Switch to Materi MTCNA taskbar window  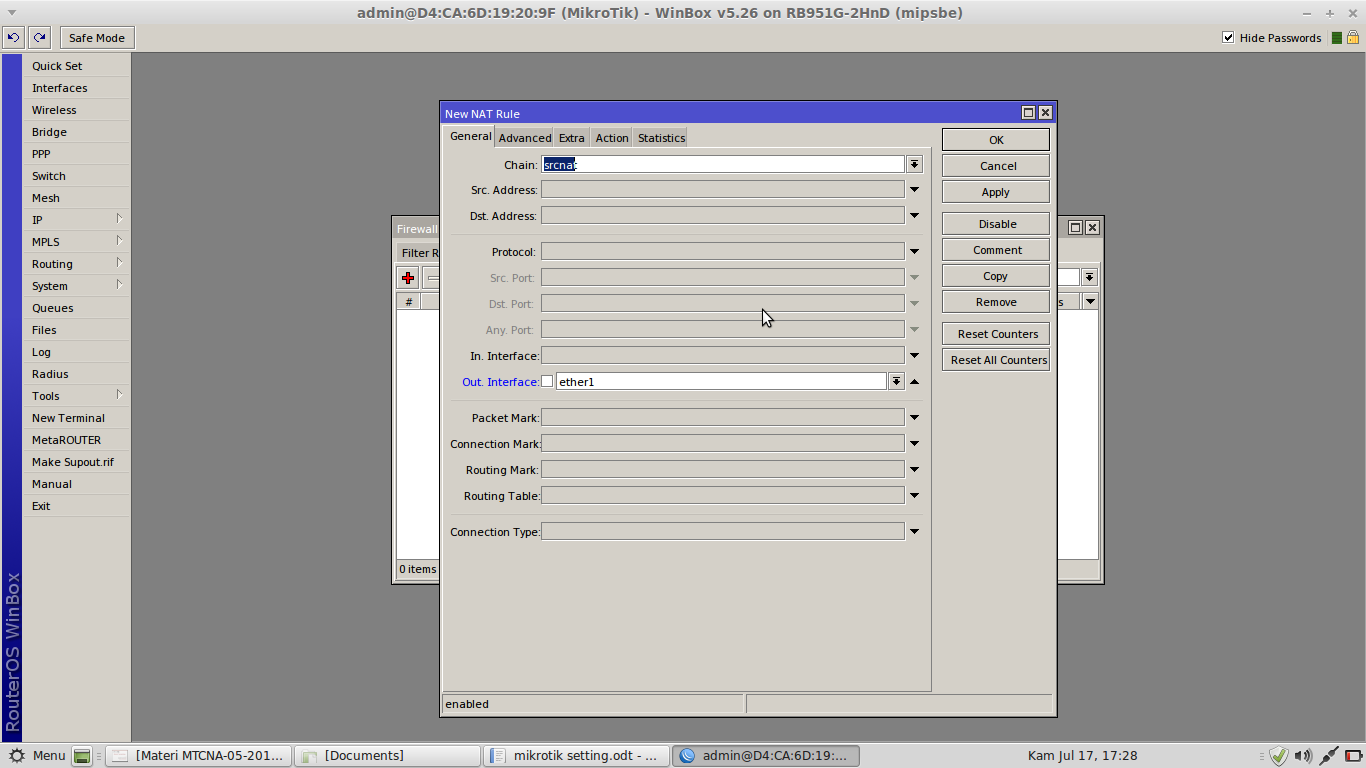point(200,756)
